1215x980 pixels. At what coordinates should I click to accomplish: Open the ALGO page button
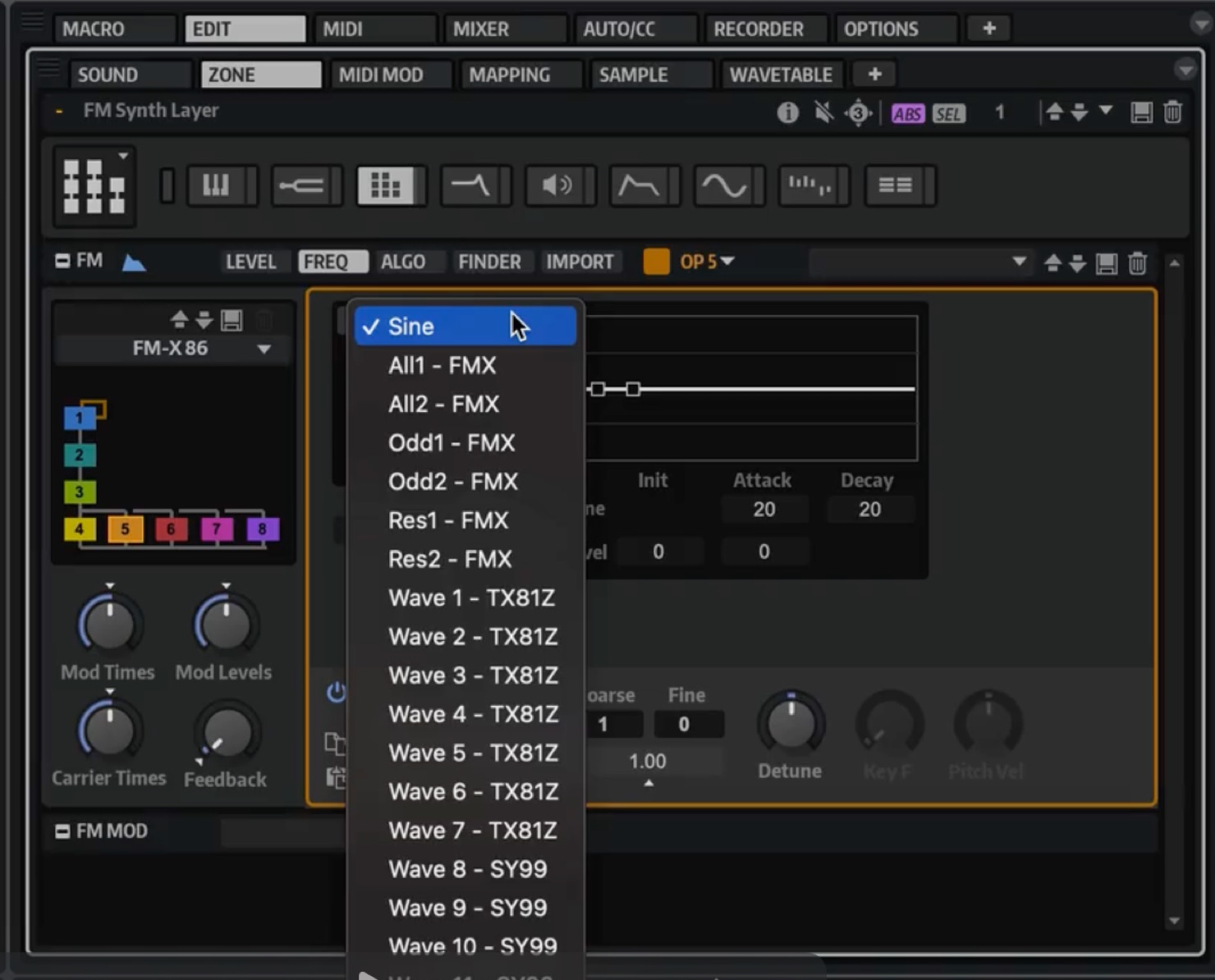click(403, 262)
